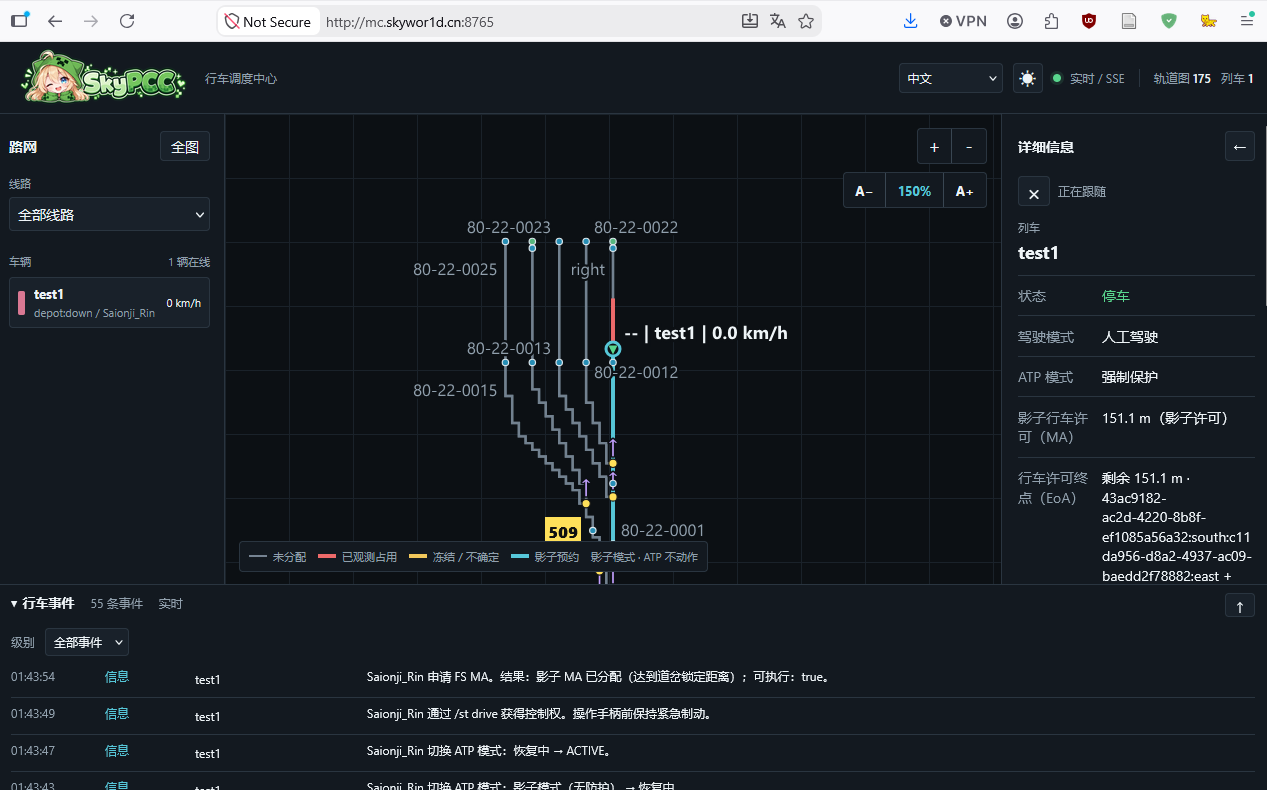Open the 全部事件 severity filter dropdown

click(x=87, y=642)
